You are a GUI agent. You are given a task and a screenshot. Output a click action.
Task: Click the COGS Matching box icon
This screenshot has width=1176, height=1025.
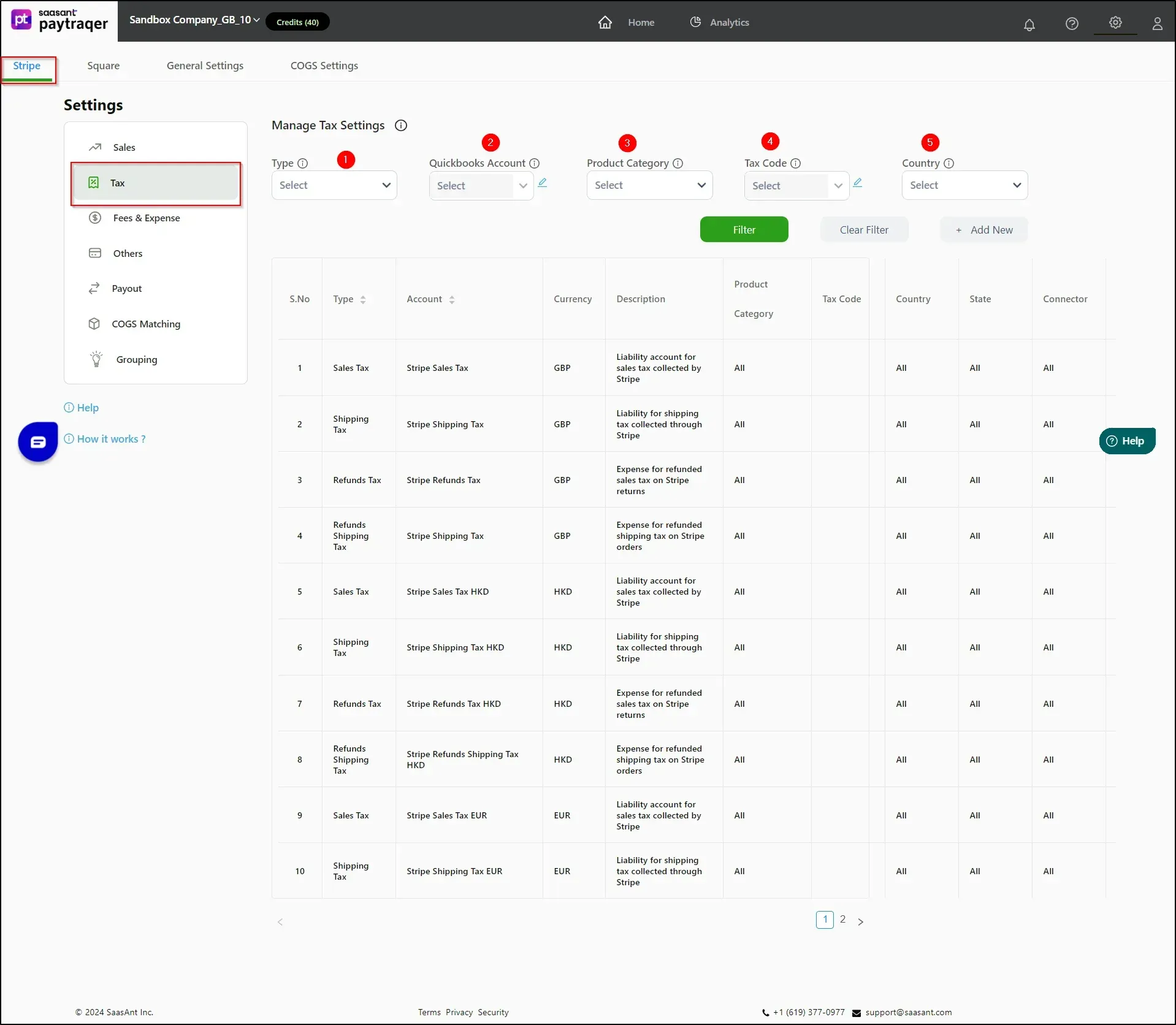point(94,324)
